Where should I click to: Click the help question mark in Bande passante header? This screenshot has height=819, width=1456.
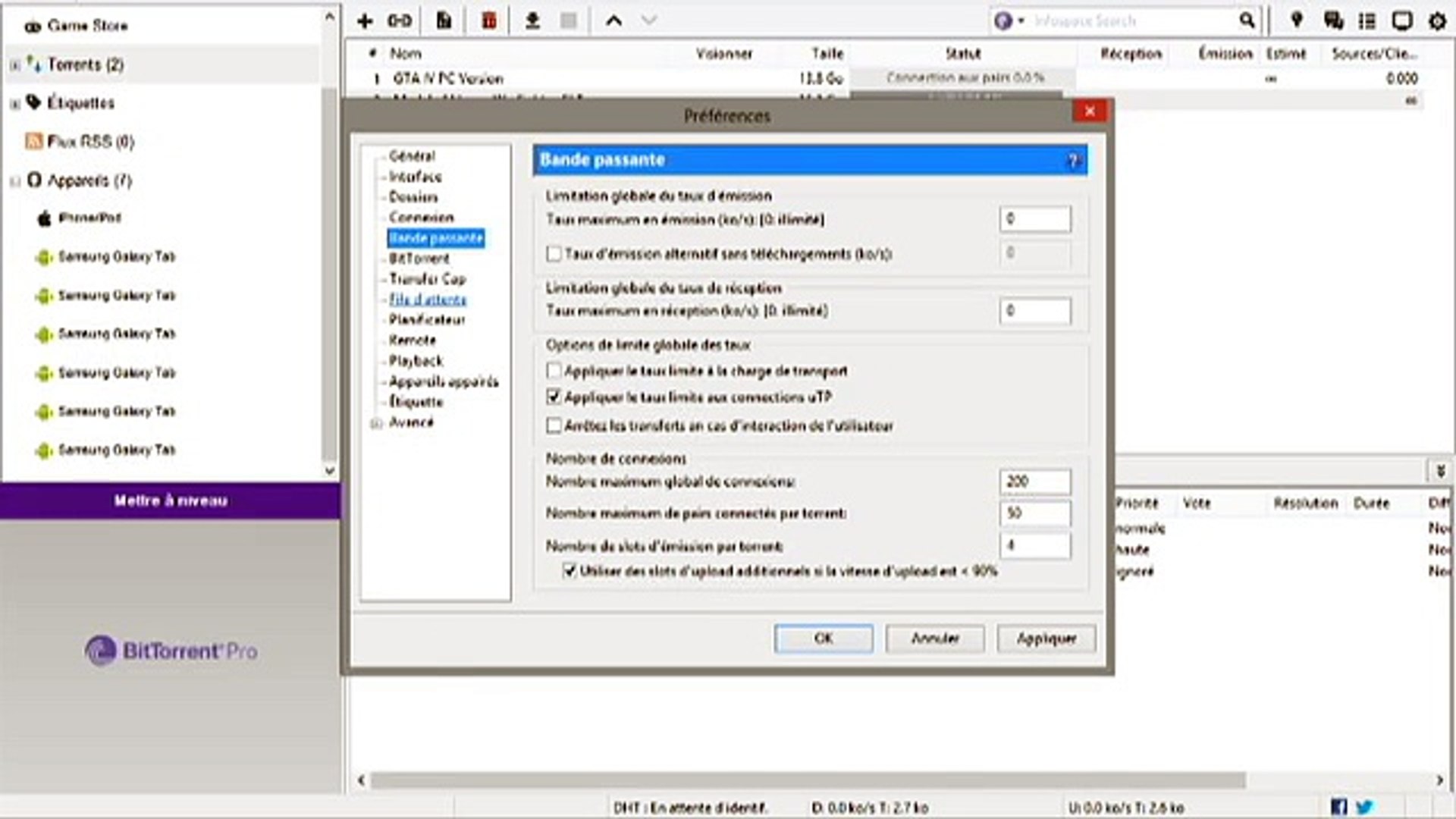point(1073,161)
